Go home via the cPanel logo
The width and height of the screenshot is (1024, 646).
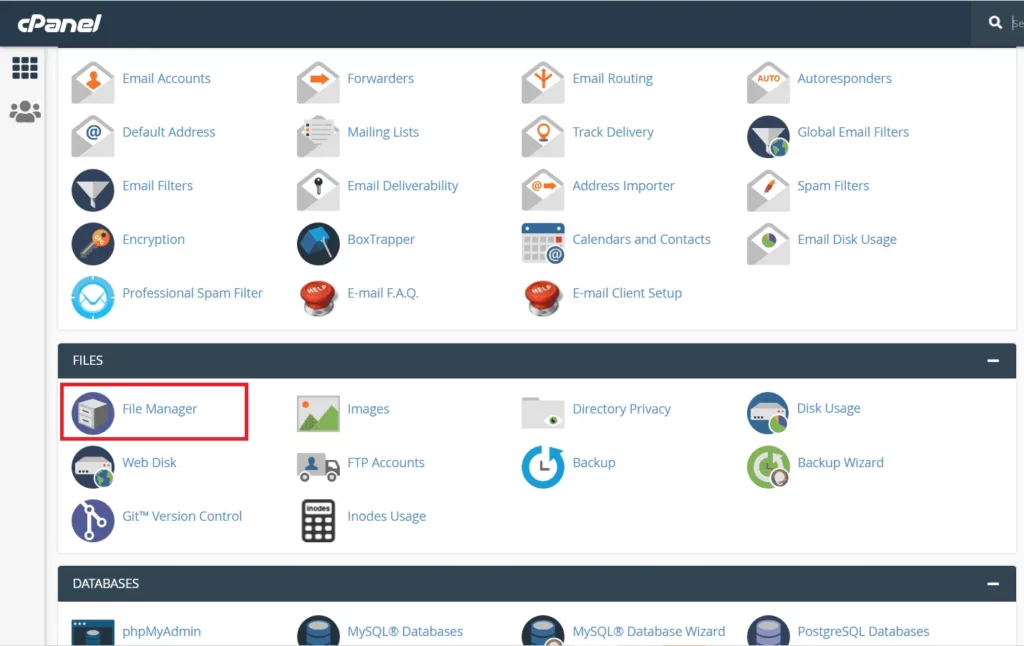pos(59,24)
